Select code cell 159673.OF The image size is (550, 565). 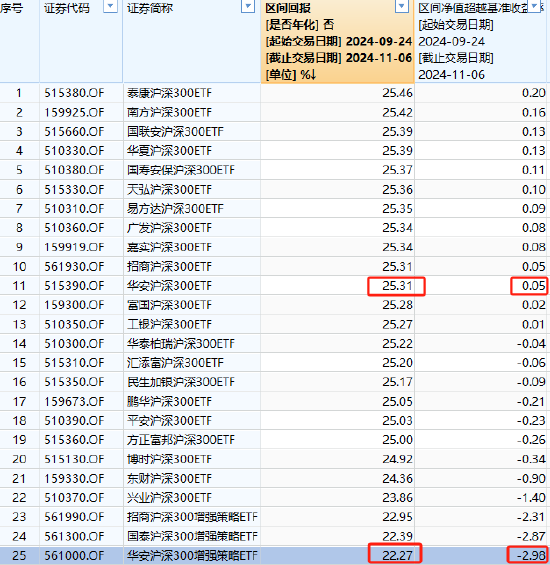[x=74, y=401]
